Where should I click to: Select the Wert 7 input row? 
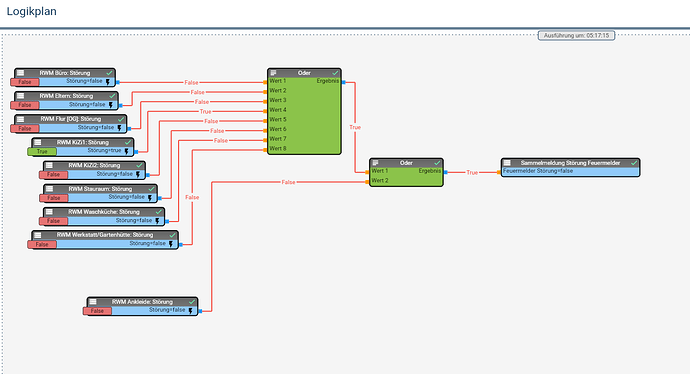(x=278, y=139)
